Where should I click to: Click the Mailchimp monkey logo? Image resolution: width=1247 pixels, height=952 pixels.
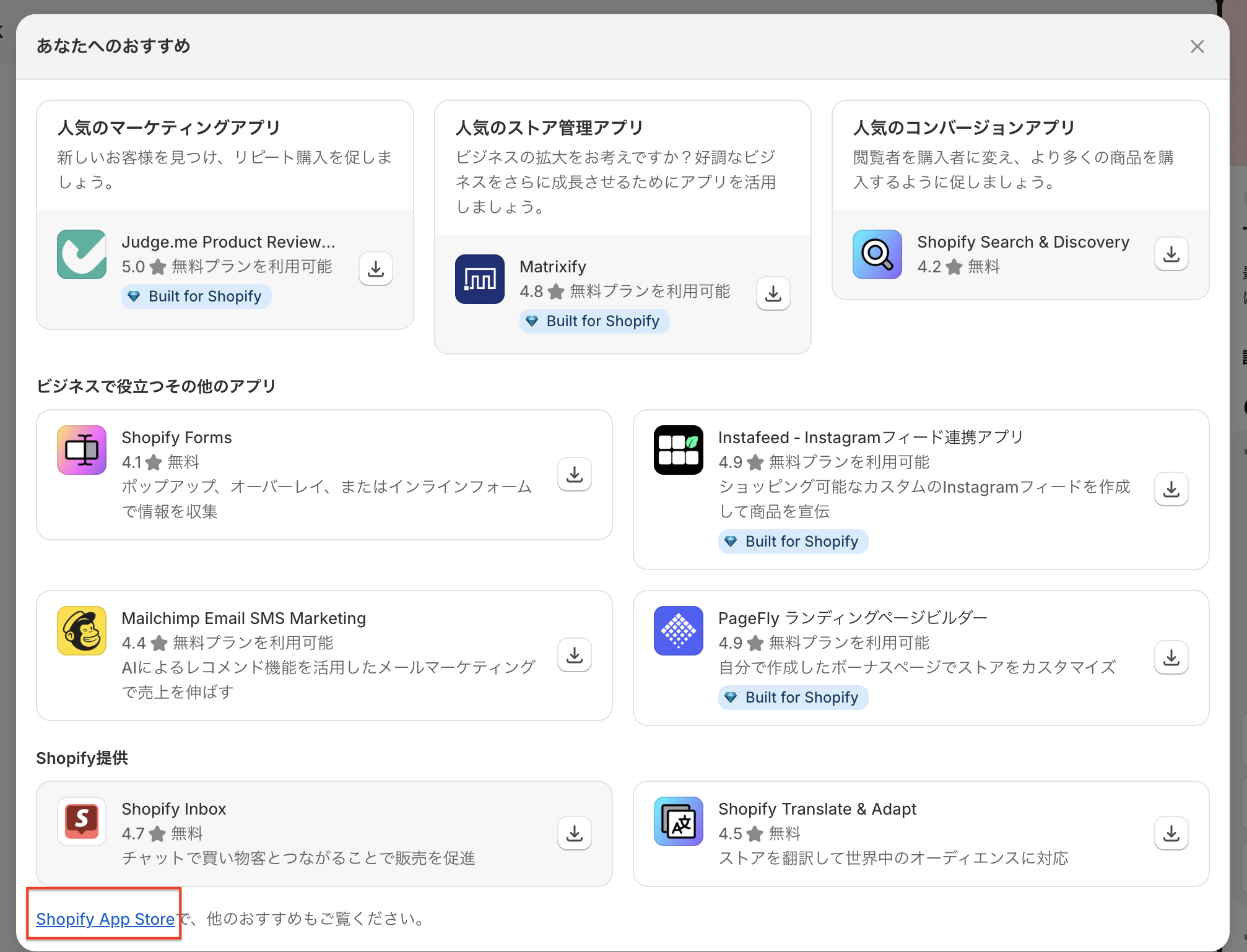(82, 631)
